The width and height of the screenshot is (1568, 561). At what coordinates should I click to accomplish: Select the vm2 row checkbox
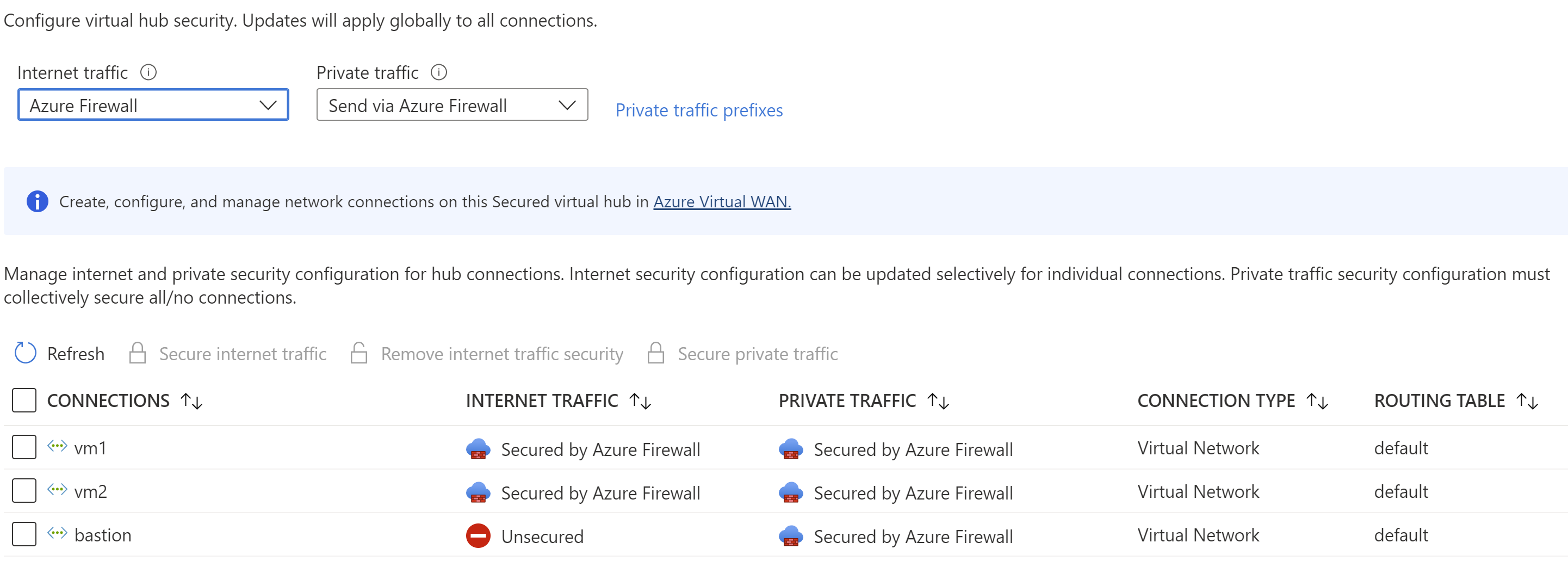tap(24, 491)
